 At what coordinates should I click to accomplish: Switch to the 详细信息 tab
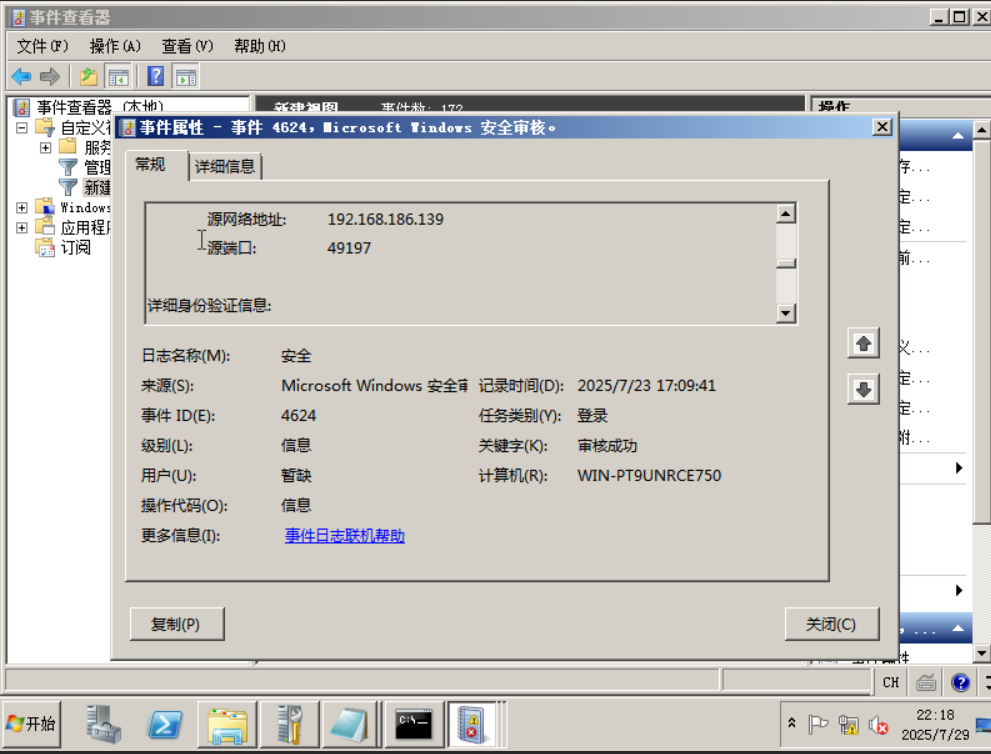(227, 165)
